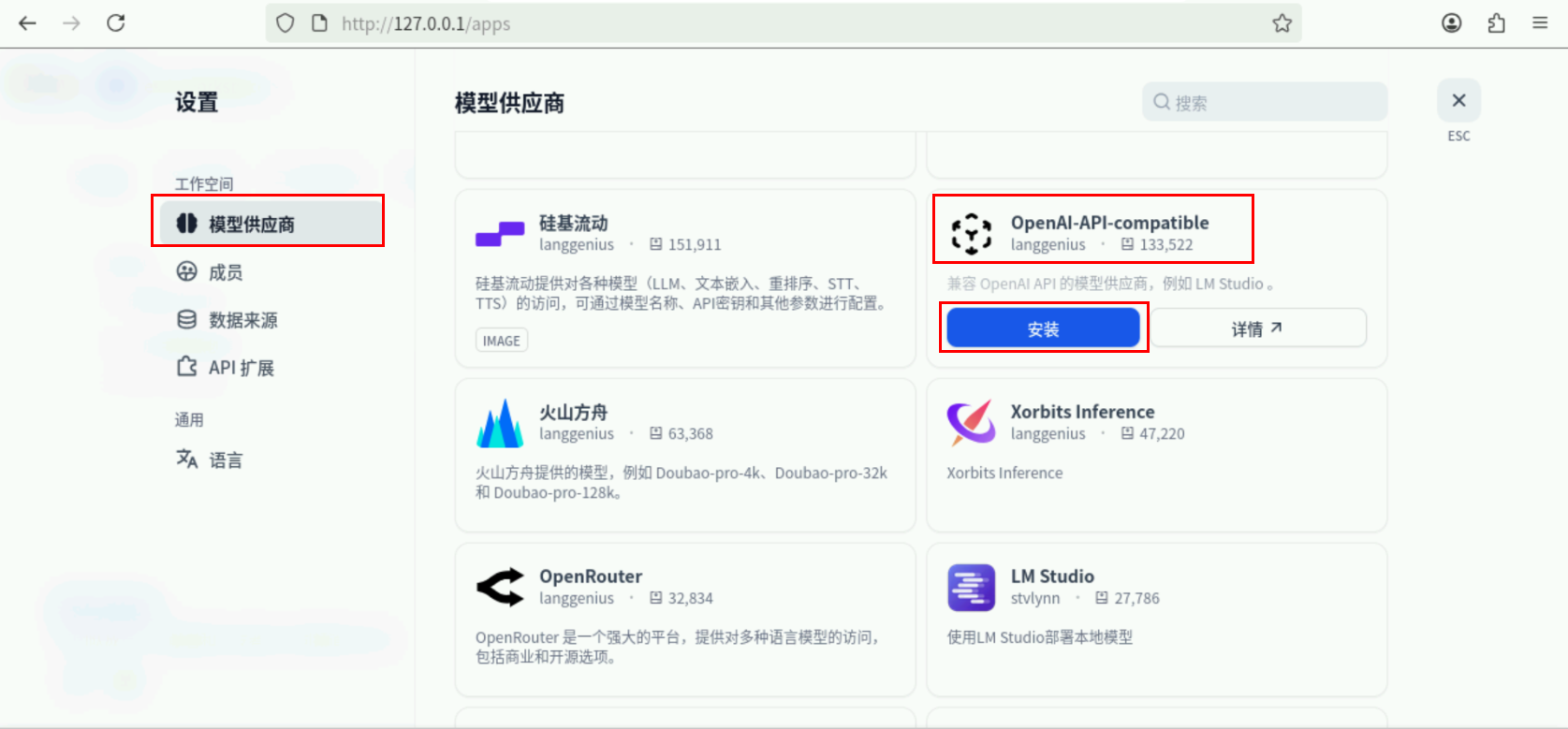
Task: Click the OpenRouter arrow logo icon
Action: (x=500, y=588)
